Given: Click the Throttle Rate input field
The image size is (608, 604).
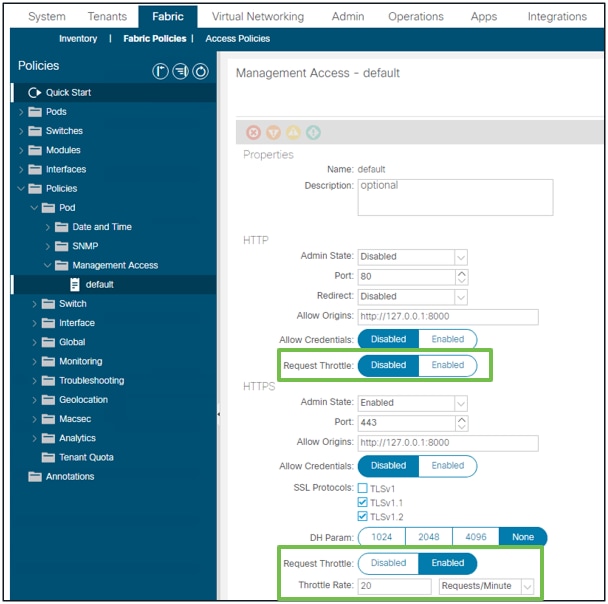Looking at the screenshot, I should click(394, 586).
